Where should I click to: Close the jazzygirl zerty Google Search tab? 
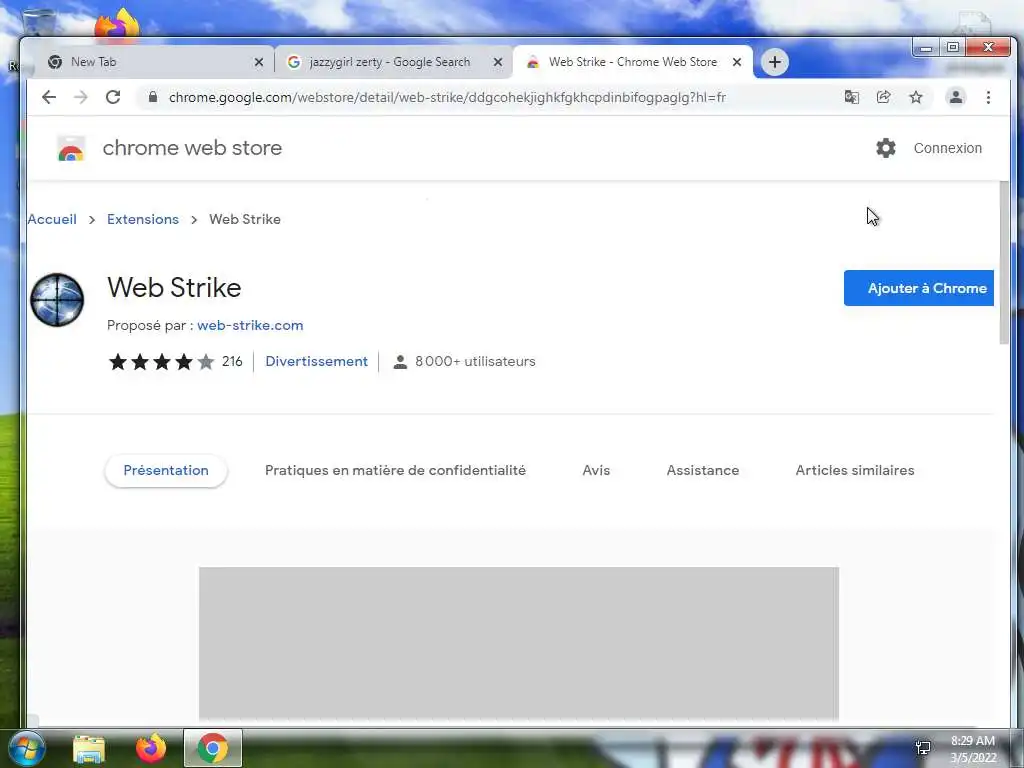498,62
